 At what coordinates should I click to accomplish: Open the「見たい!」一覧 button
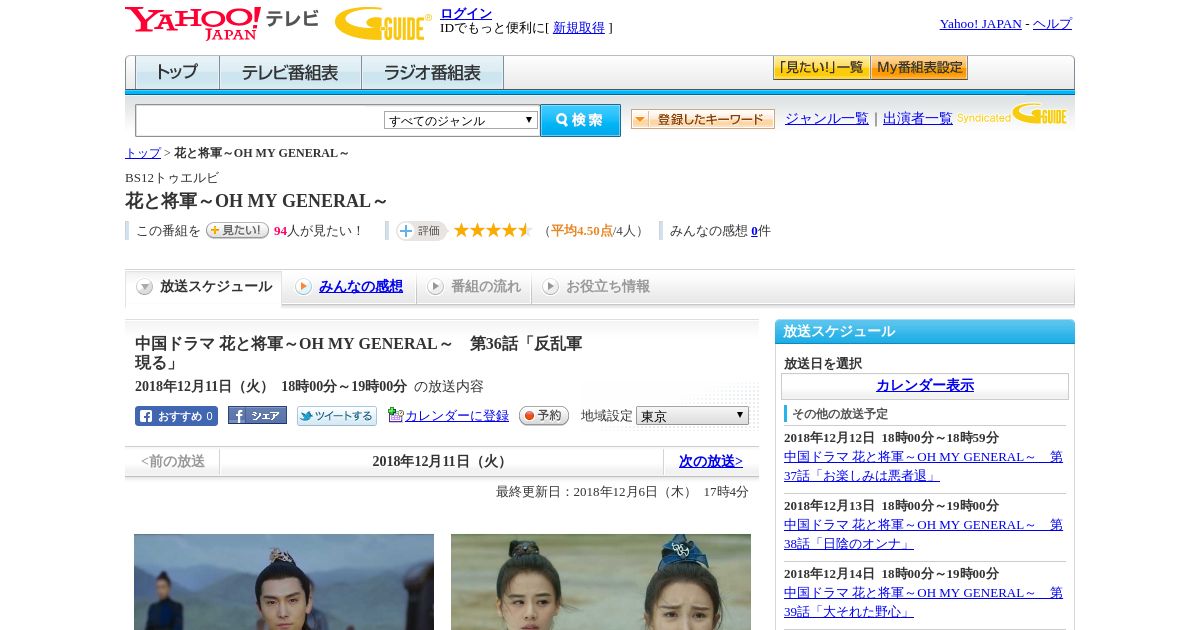click(821, 68)
